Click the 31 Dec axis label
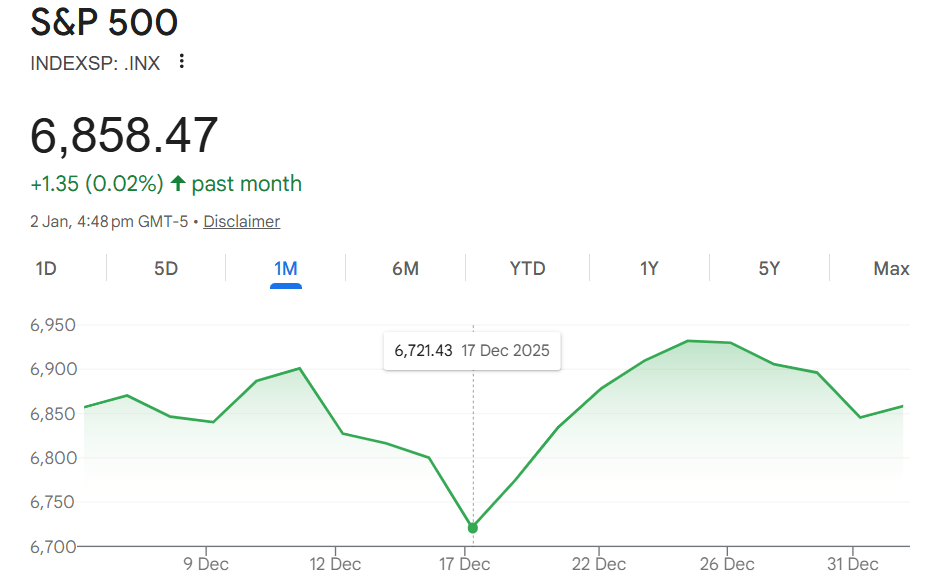925x587 pixels. pyautogui.click(x=852, y=564)
